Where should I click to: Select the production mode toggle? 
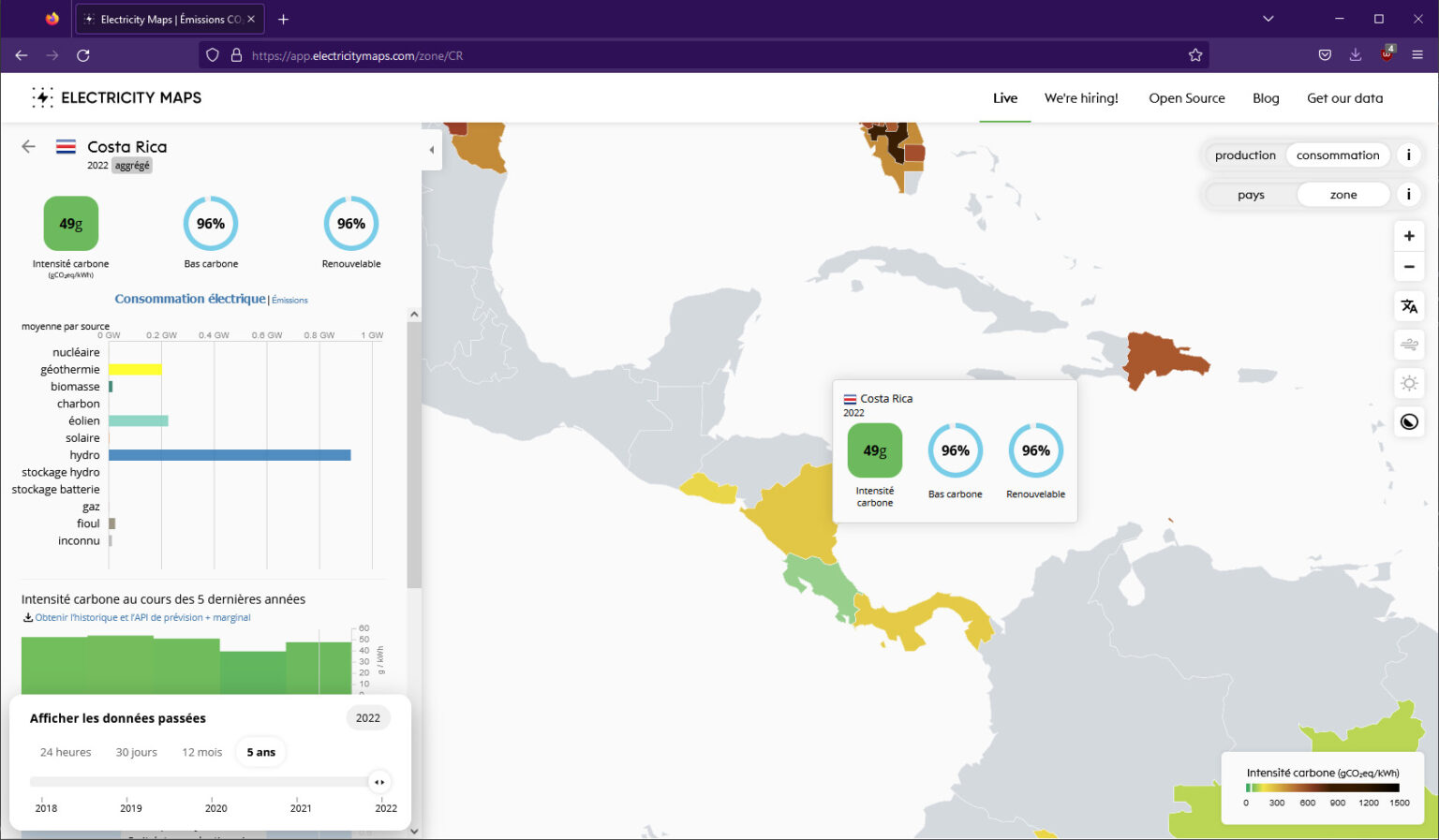coord(1245,155)
